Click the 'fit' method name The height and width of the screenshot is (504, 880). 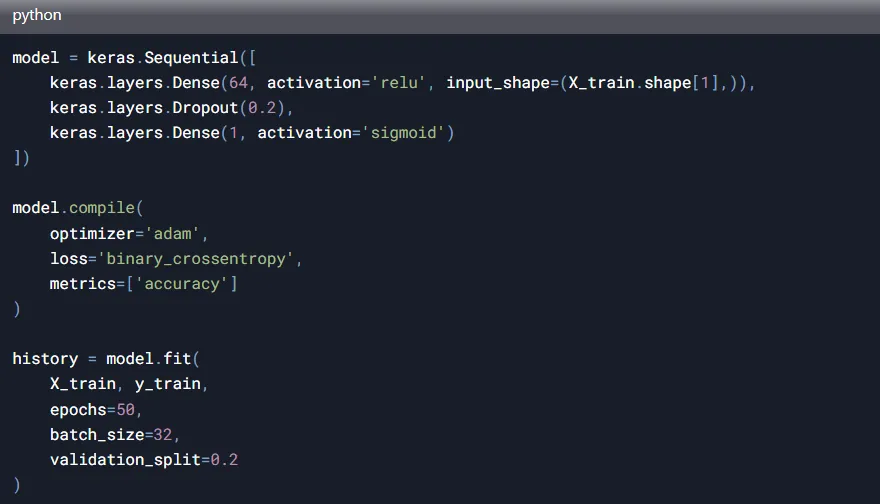pyautogui.click(x=177, y=358)
